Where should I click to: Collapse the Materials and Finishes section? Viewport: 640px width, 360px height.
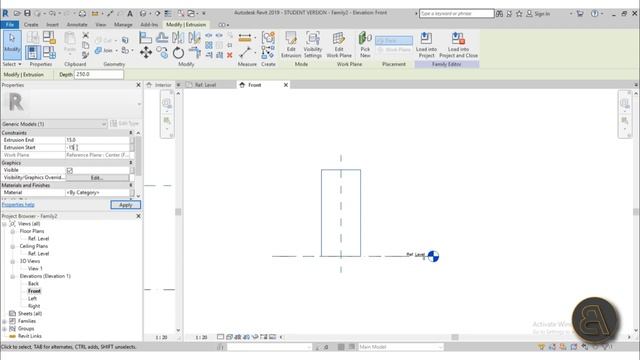click(131, 185)
